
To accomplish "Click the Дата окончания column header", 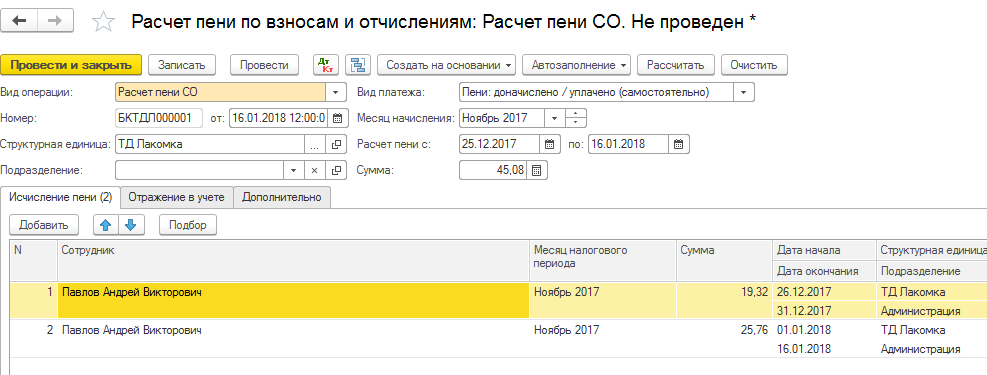I will tap(824, 271).
